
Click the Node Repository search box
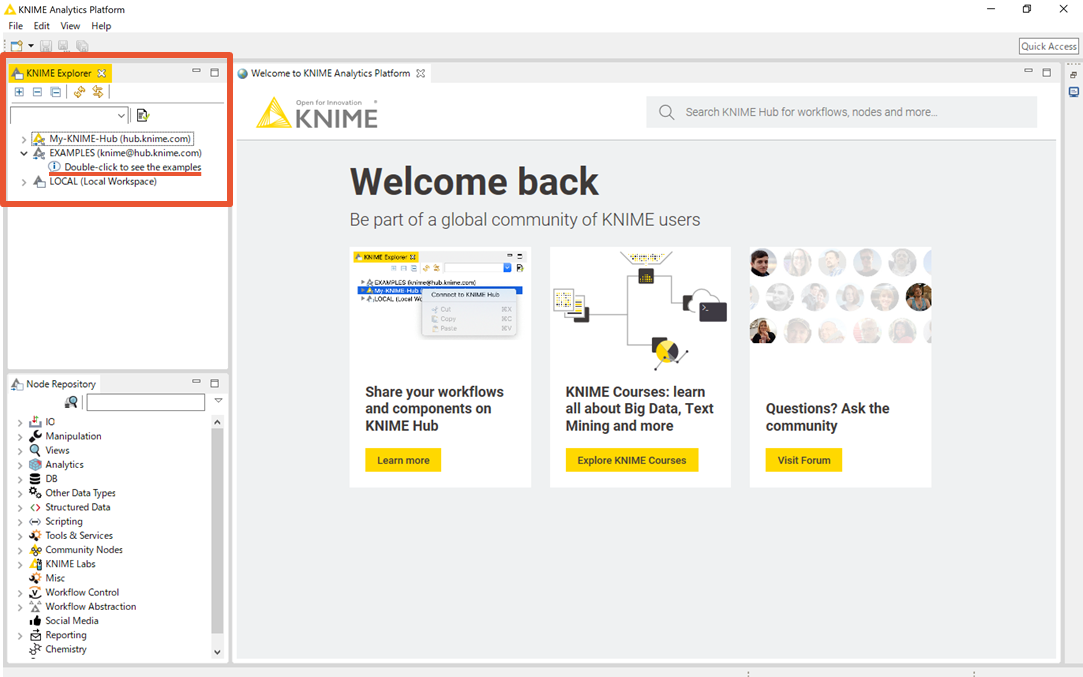click(x=146, y=402)
